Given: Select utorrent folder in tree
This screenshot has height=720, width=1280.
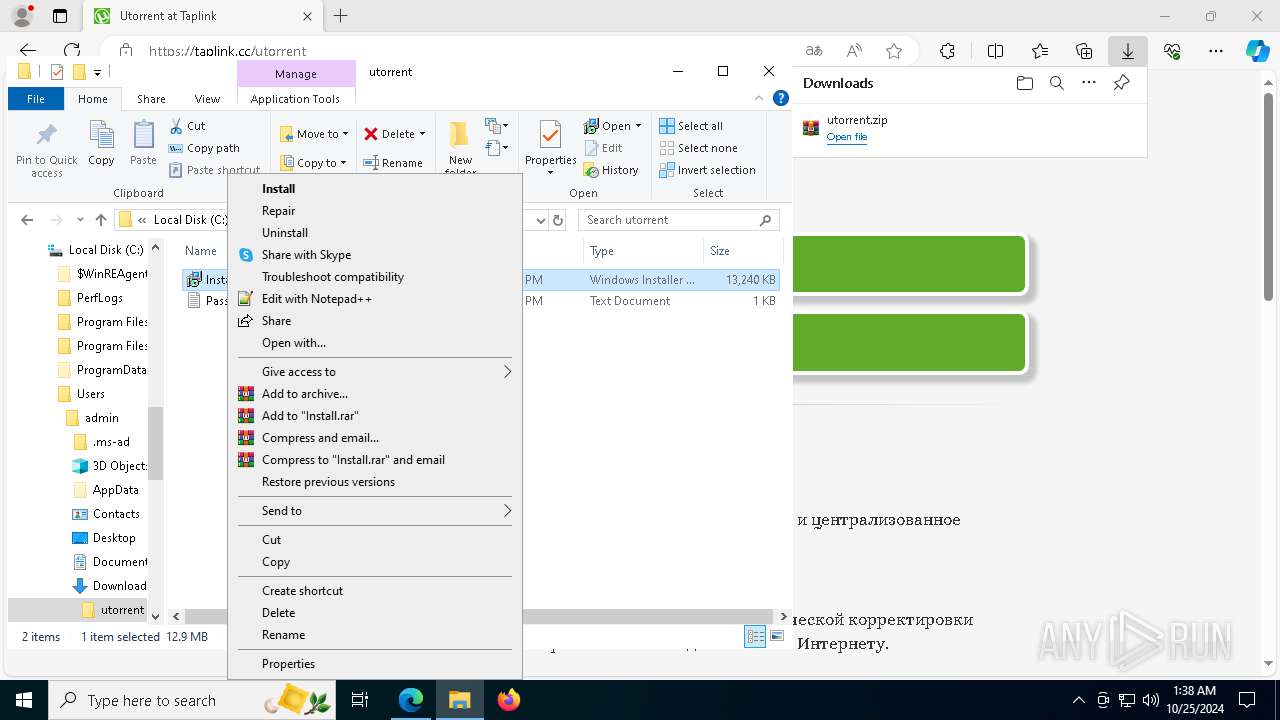Looking at the screenshot, I should pyautogui.click(x=122, y=610).
